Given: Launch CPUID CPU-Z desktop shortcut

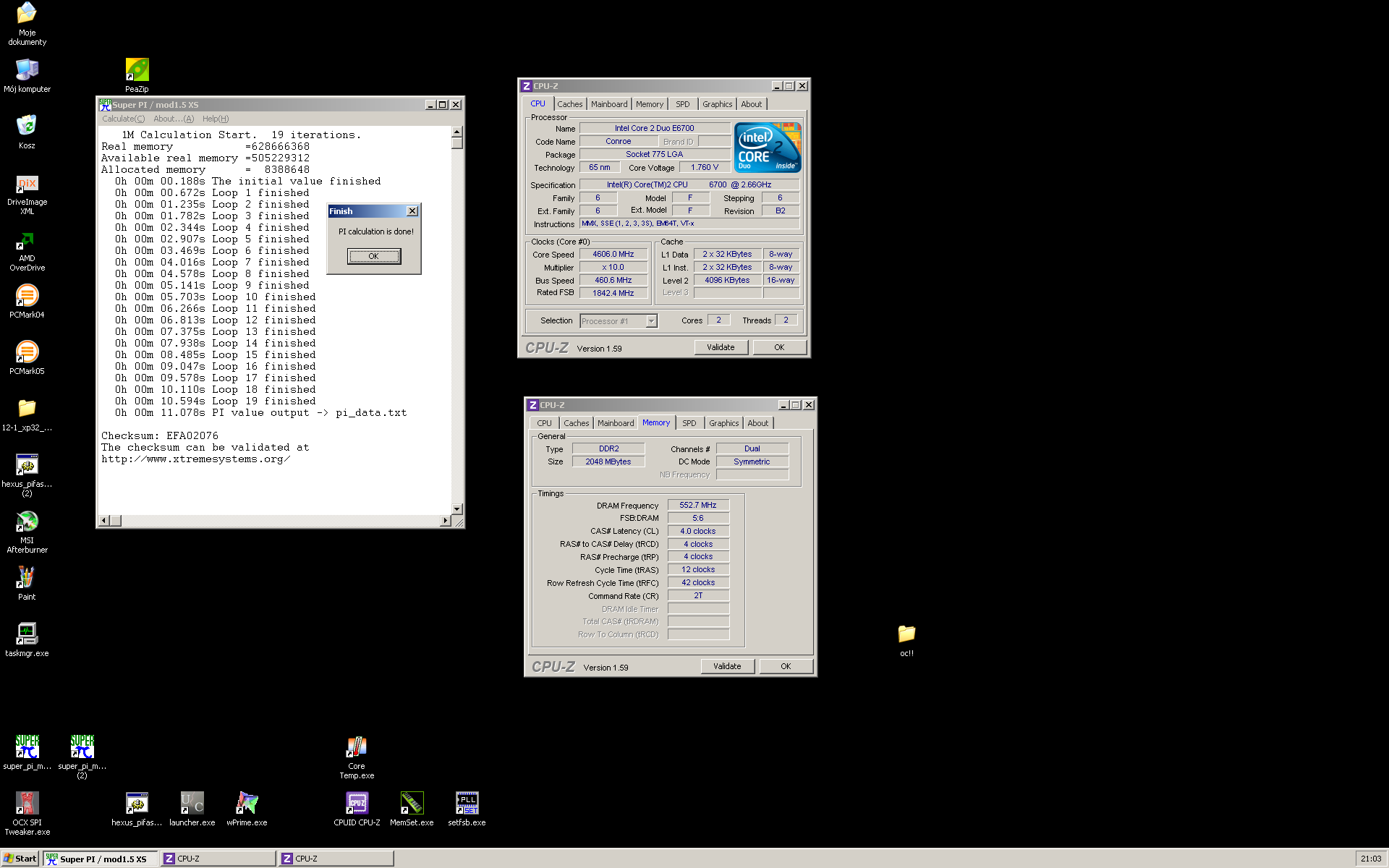Looking at the screenshot, I should pos(357,809).
